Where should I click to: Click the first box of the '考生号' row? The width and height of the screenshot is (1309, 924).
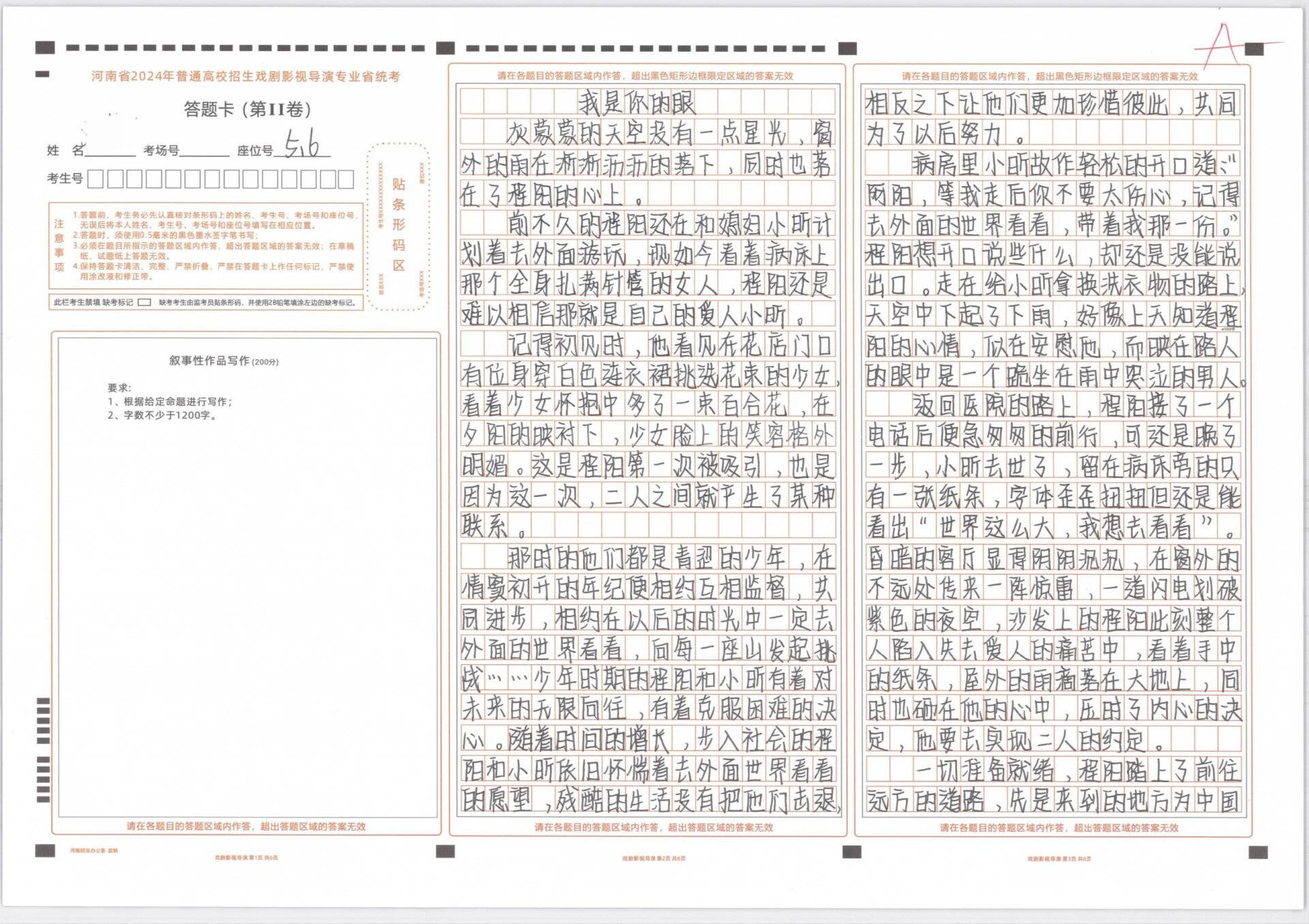pyautogui.click(x=95, y=179)
